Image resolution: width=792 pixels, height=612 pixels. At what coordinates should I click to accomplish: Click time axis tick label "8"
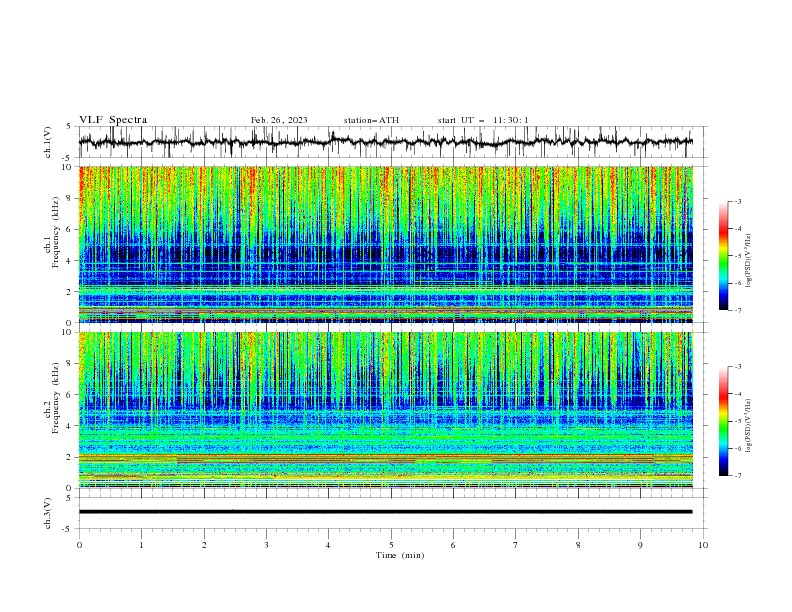click(578, 545)
